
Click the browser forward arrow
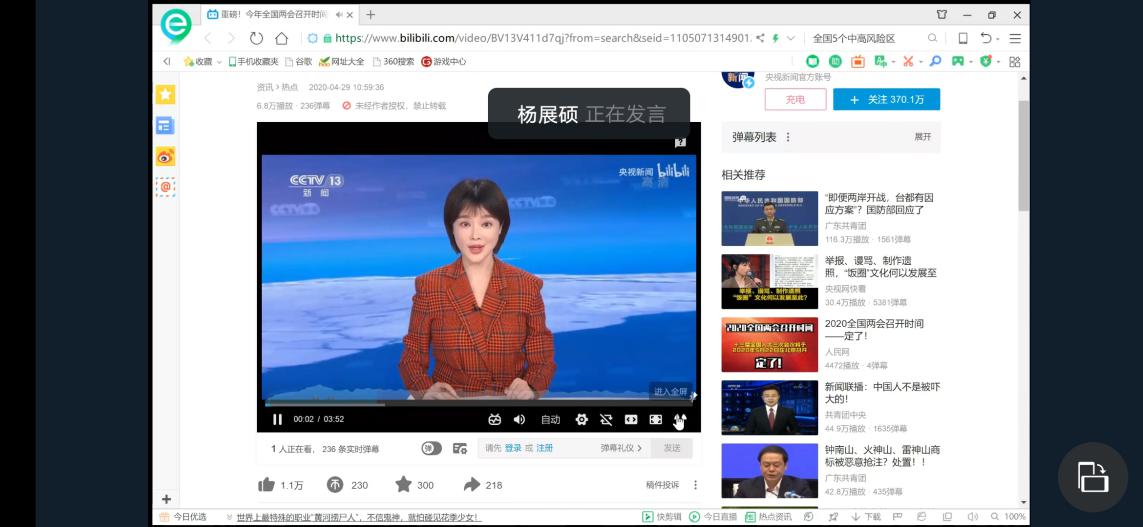[231, 38]
